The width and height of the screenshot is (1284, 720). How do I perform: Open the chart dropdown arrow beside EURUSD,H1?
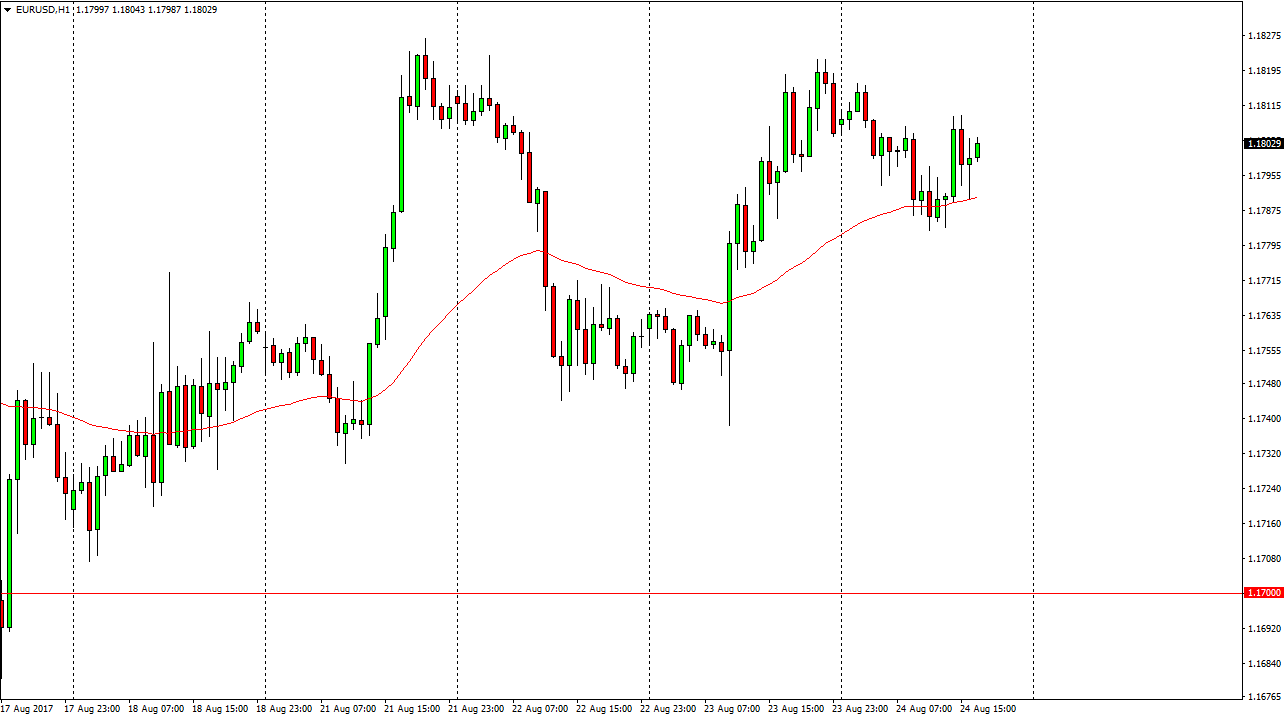click(x=7, y=10)
